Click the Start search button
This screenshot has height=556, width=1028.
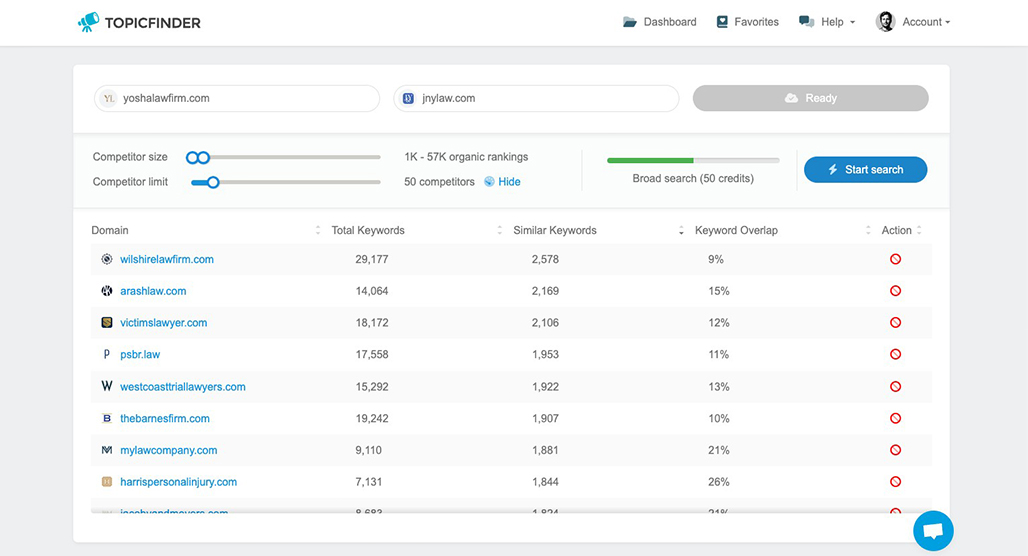[865, 169]
